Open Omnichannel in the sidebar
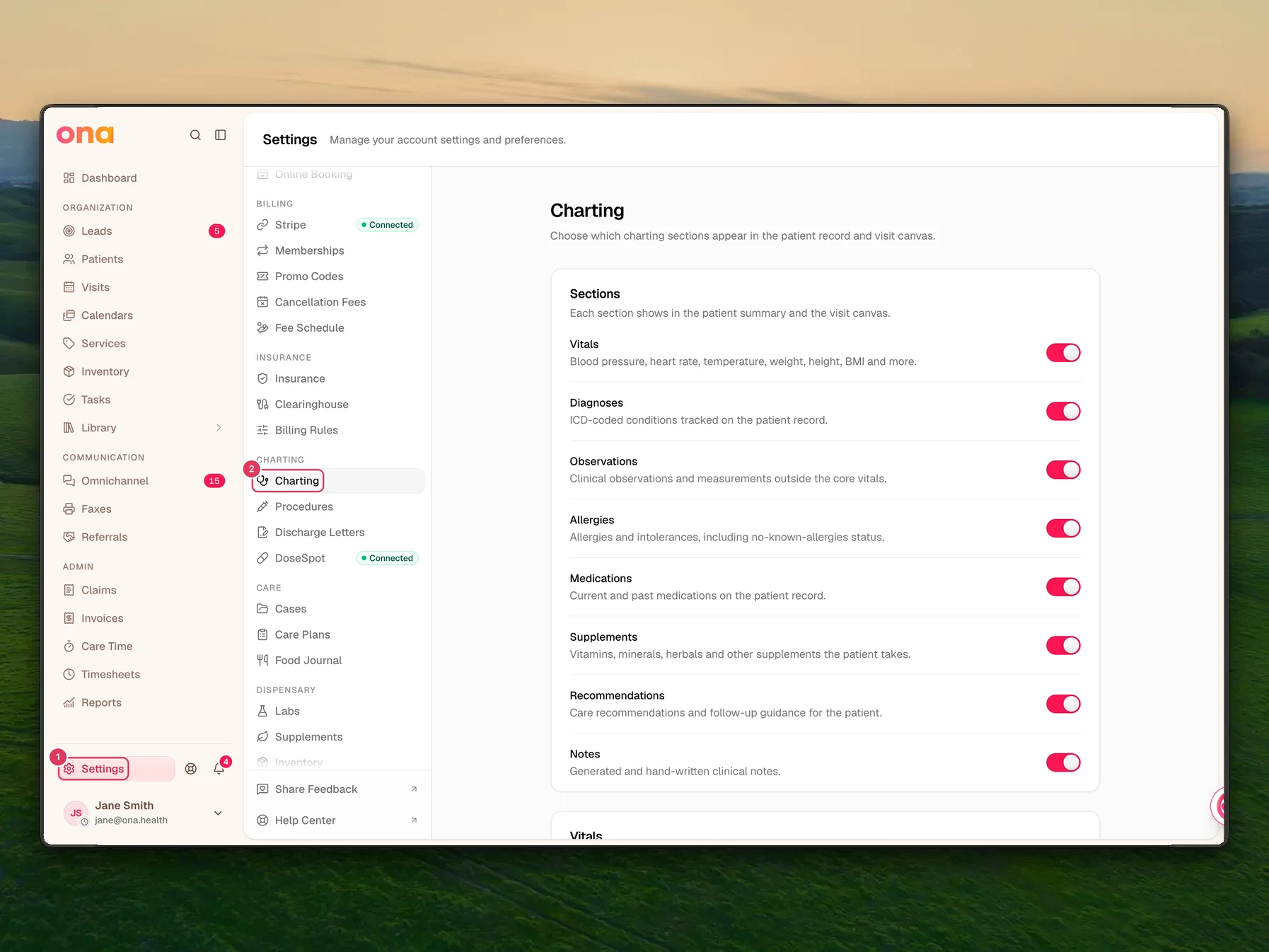The image size is (1269, 952). point(144,481)
